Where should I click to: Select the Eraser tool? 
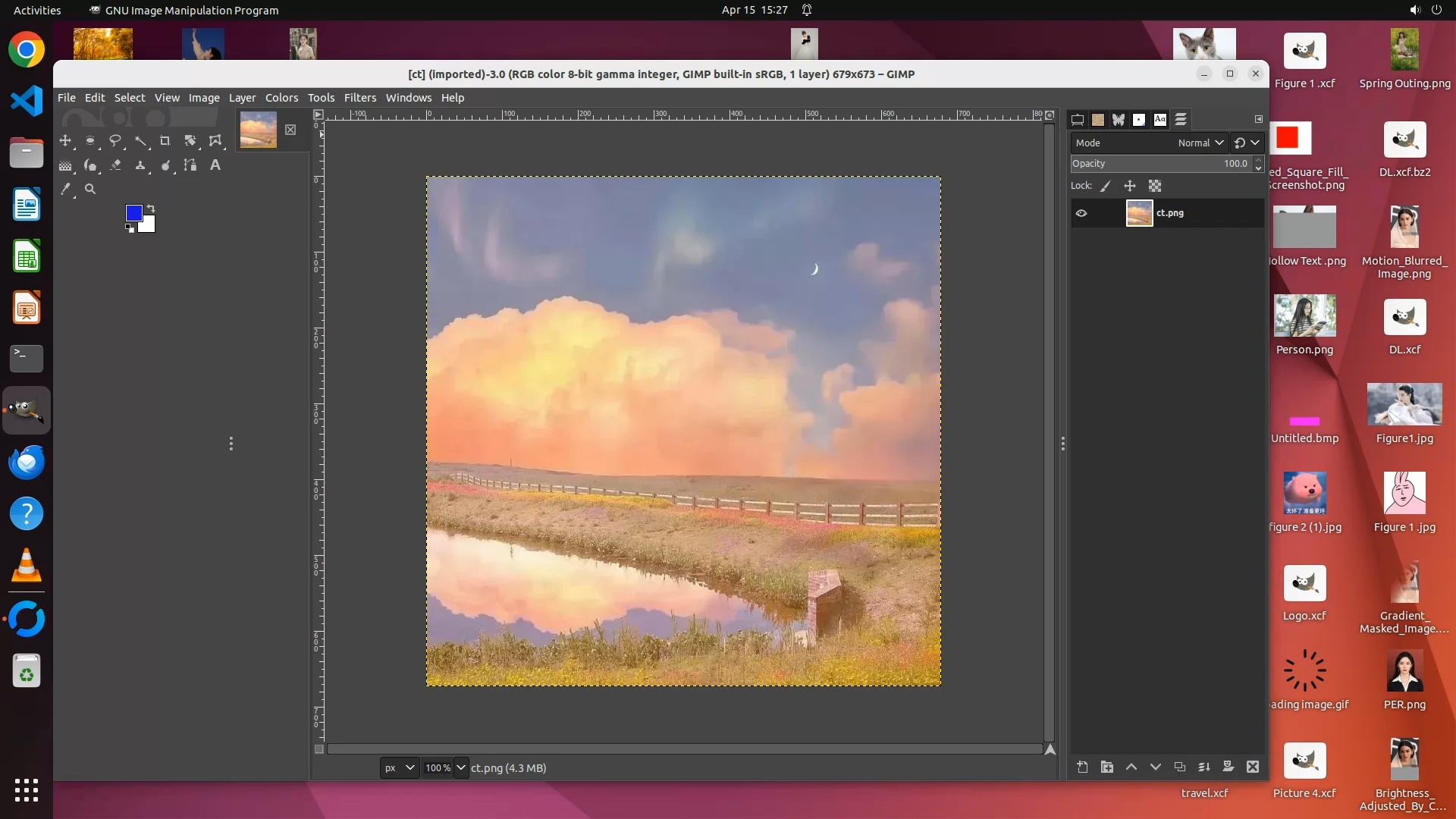point(115,165)
